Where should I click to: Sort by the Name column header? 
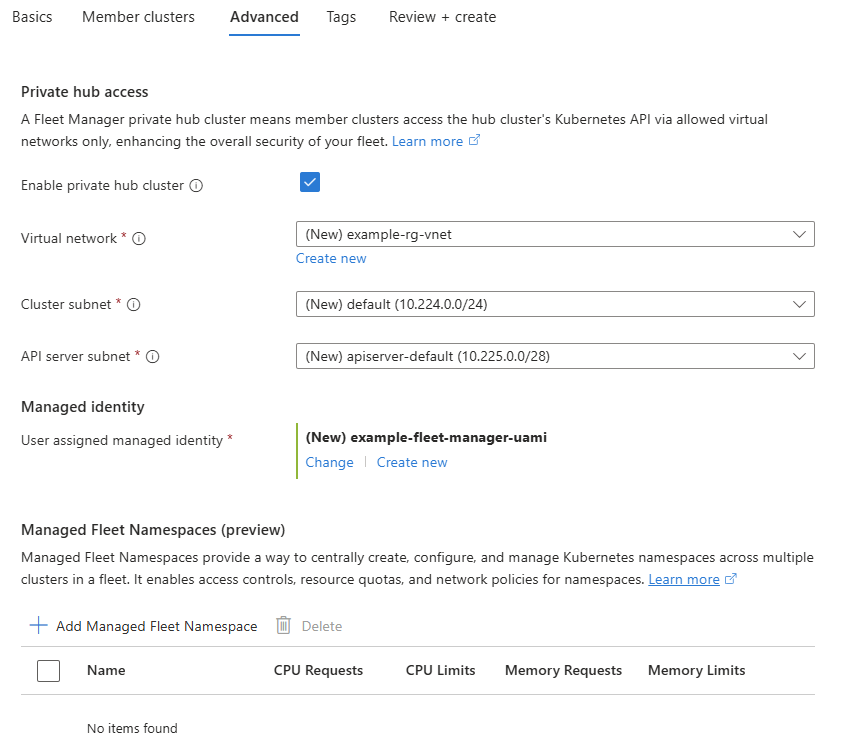[106, 671]
